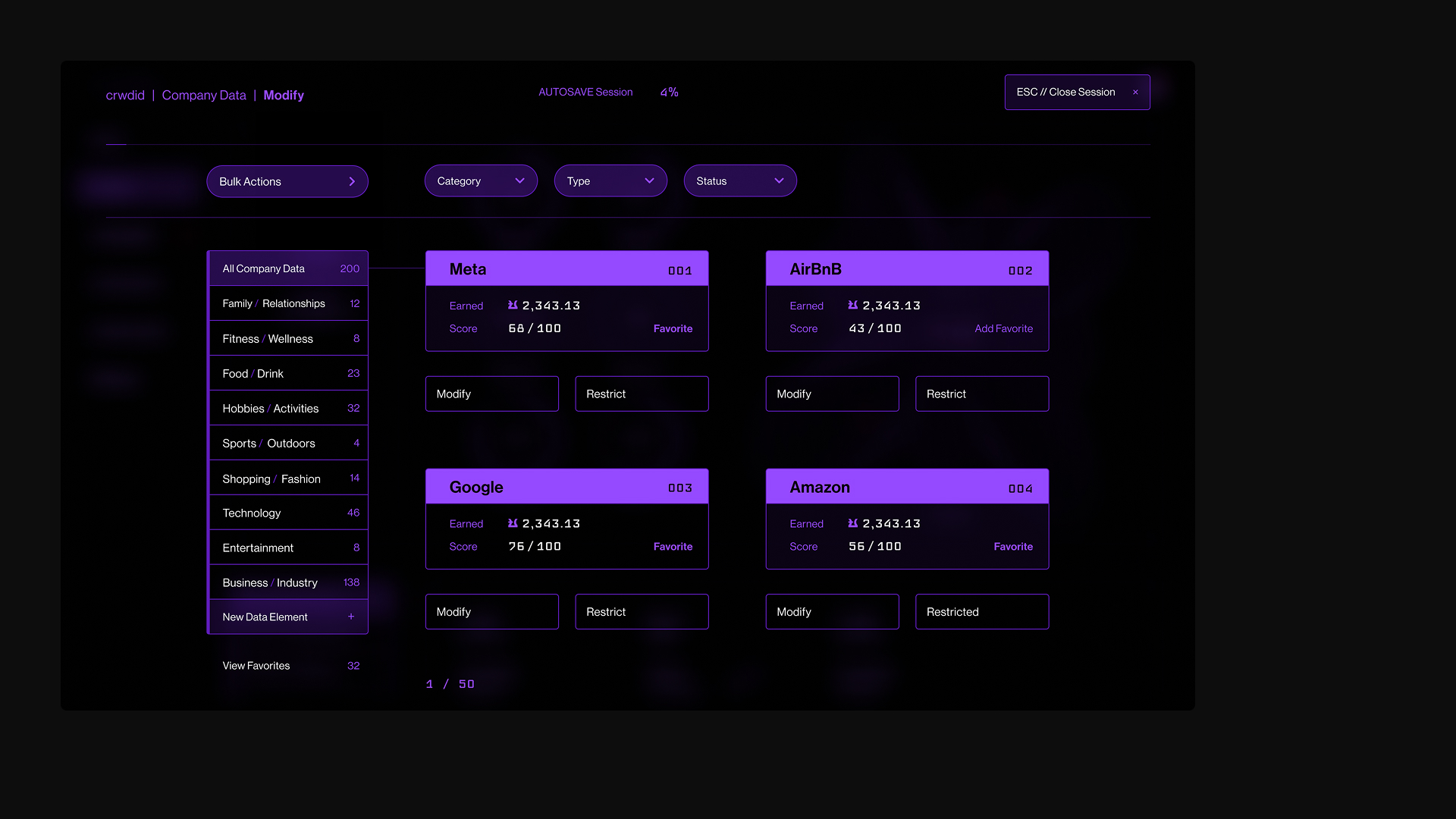Toggle Favorite on the Google card

coord(673,546)
